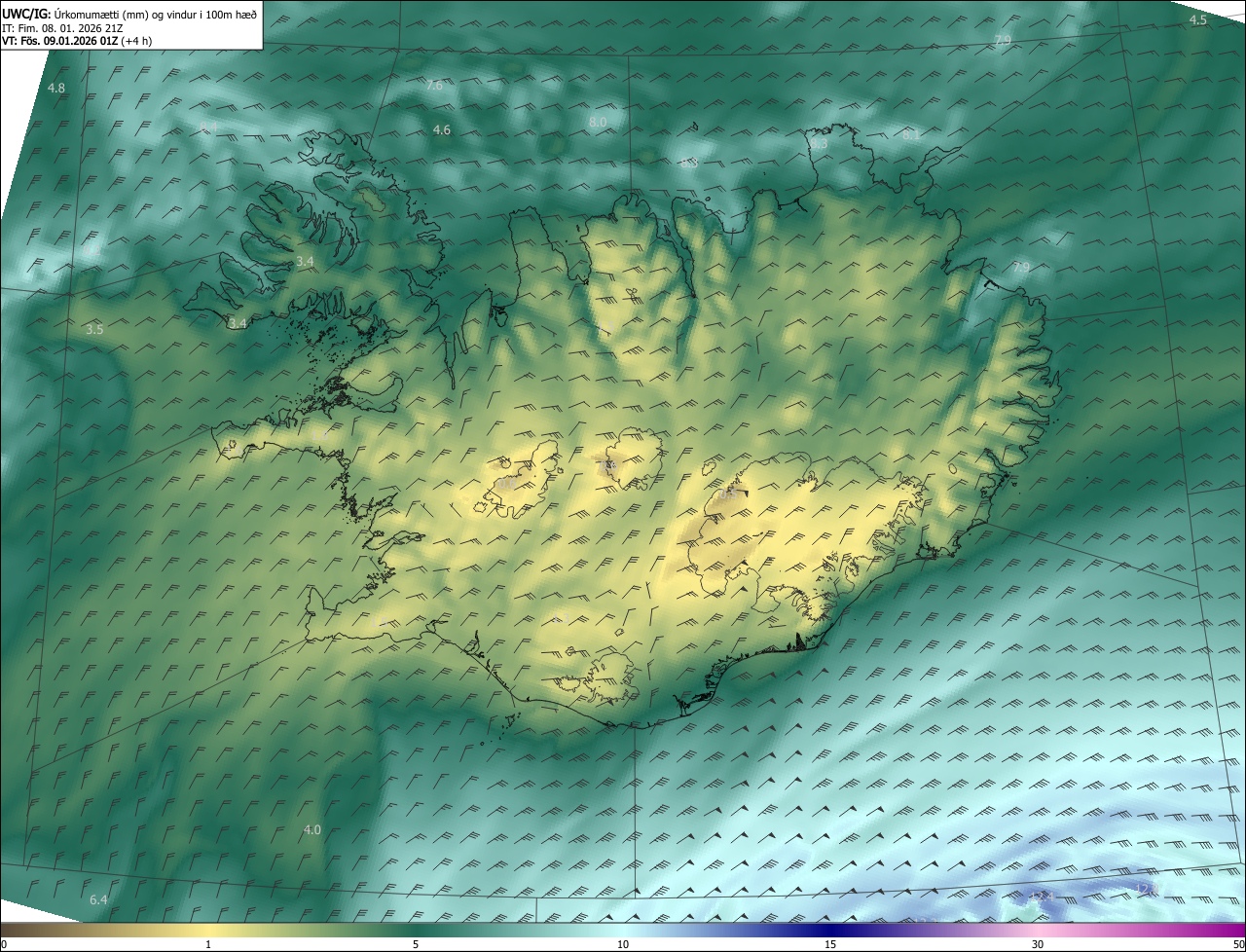Click the 4.0 value label on the map
This screenshot has height=952, width=1246.
click(311, 830)
